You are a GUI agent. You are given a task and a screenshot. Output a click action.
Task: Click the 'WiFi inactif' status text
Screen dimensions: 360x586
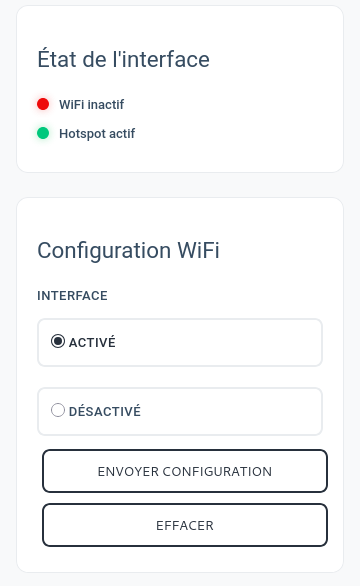(x=91, y=105)
